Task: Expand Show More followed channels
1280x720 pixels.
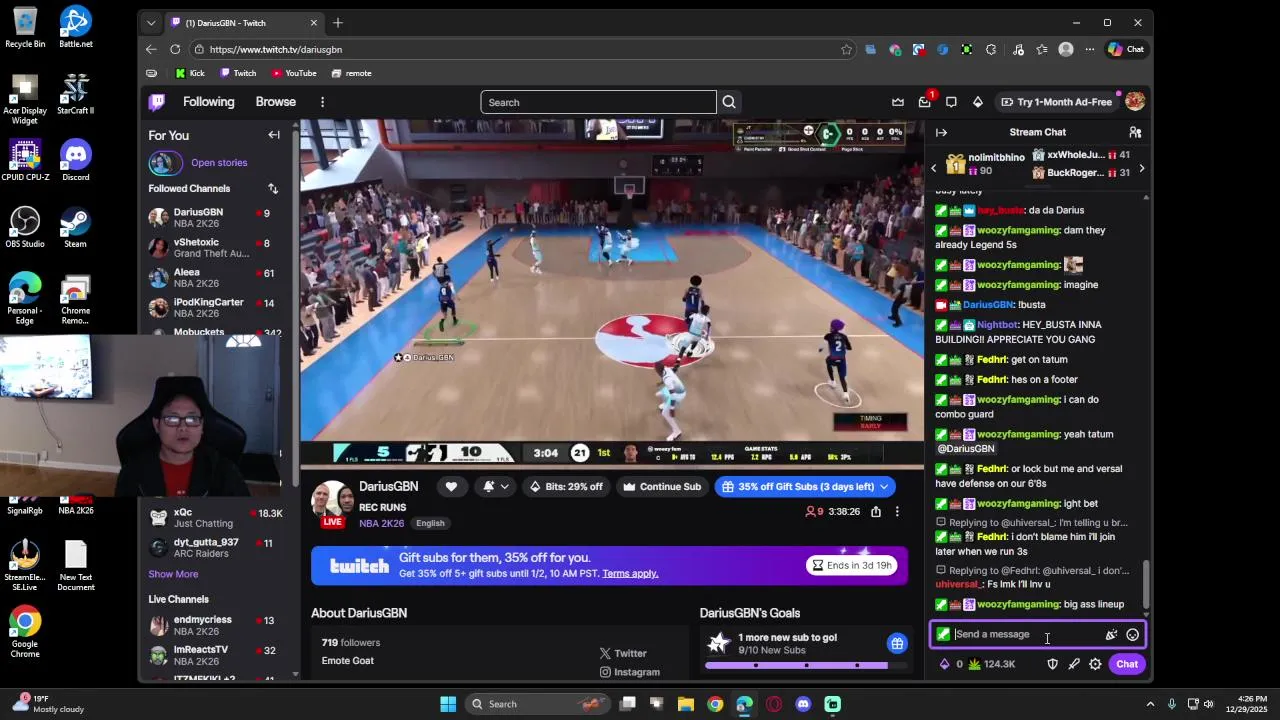Action: tap(173, 574)
